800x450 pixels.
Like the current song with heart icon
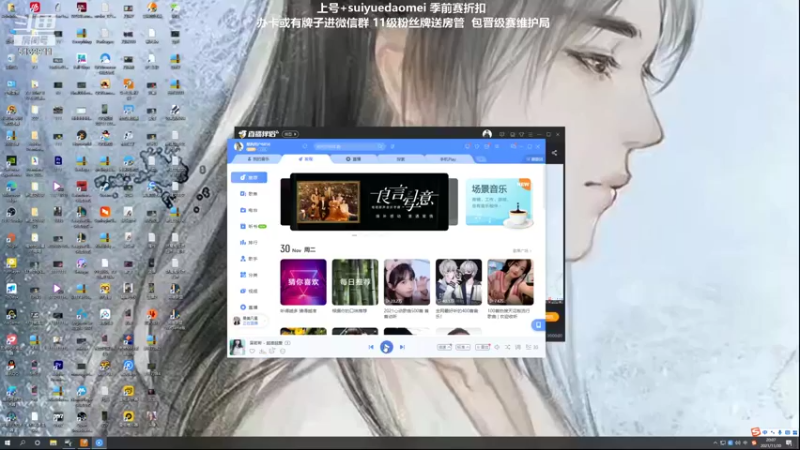[252, 351]
